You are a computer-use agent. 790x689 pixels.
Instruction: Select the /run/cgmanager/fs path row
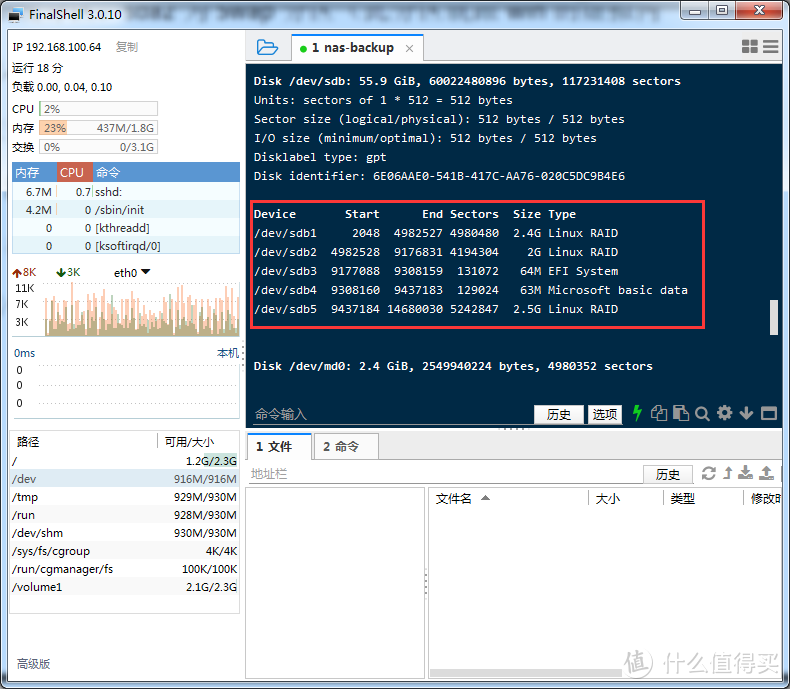tap(124, 569)
